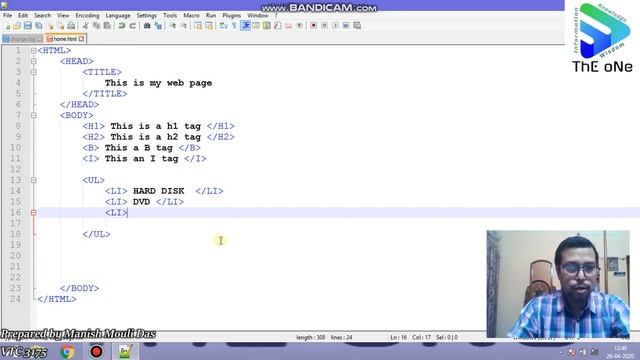Click the Zoom In toolbar icon
This screenshot has width=640, height=360.
pyautogui.click(x=173, y=26)
